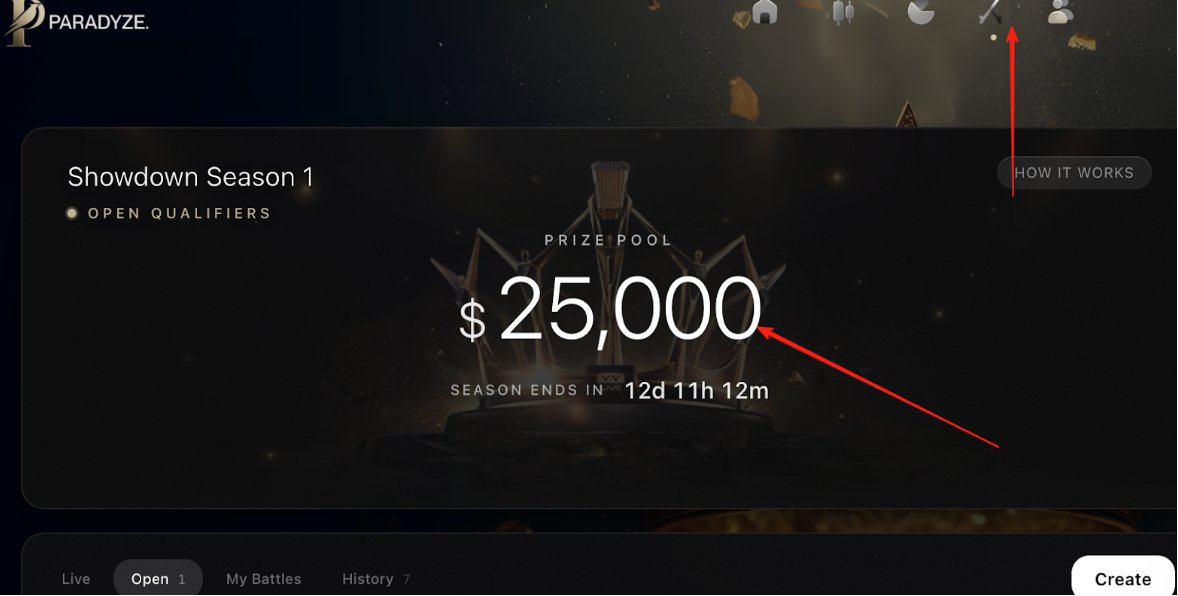Viewport: 1178px width, 596px height.
Task: Click the Paradyze bird logo emblem
Action: [x=24, y=22]
